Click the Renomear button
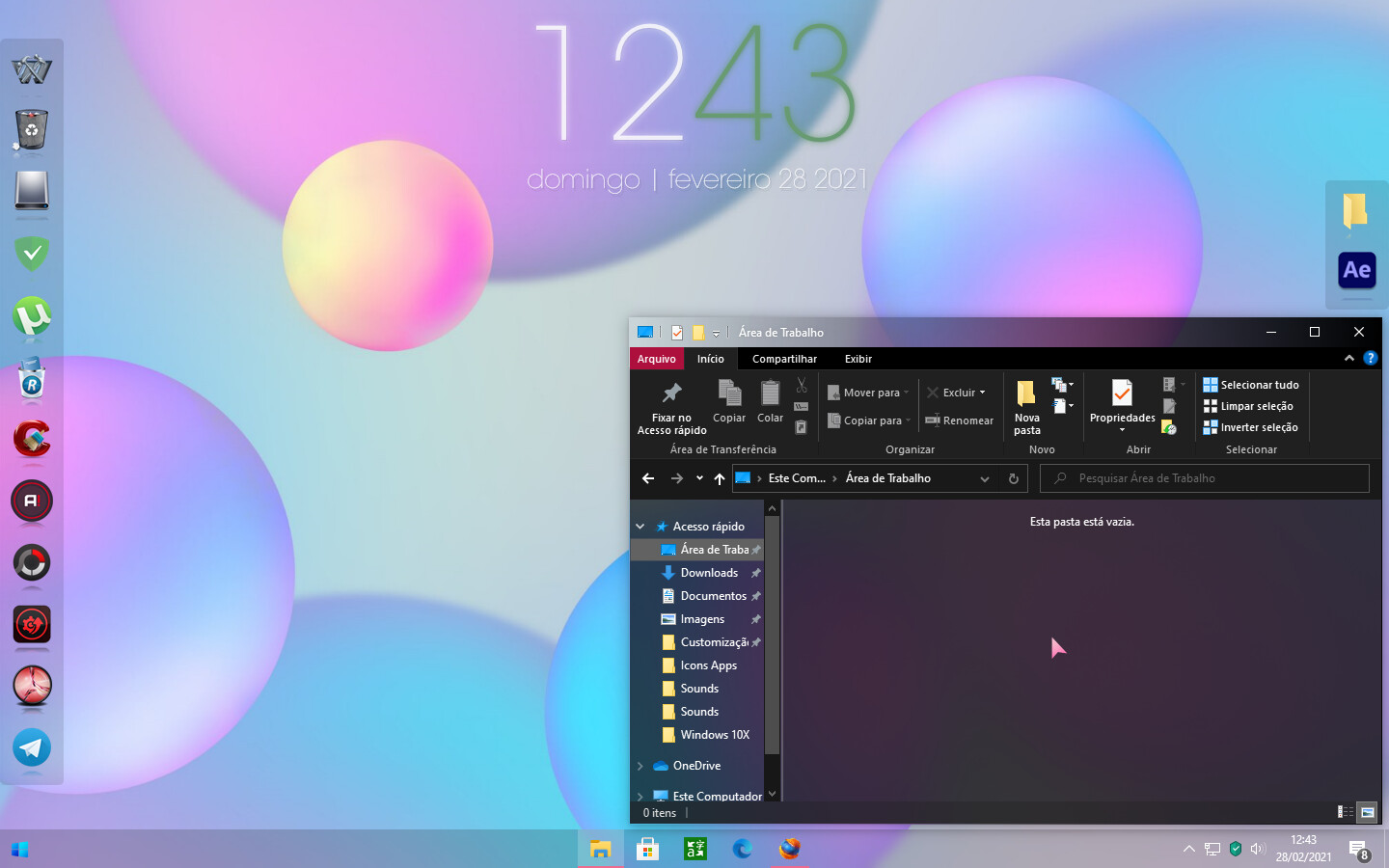The image size is (1389, 868). point(960,420)
